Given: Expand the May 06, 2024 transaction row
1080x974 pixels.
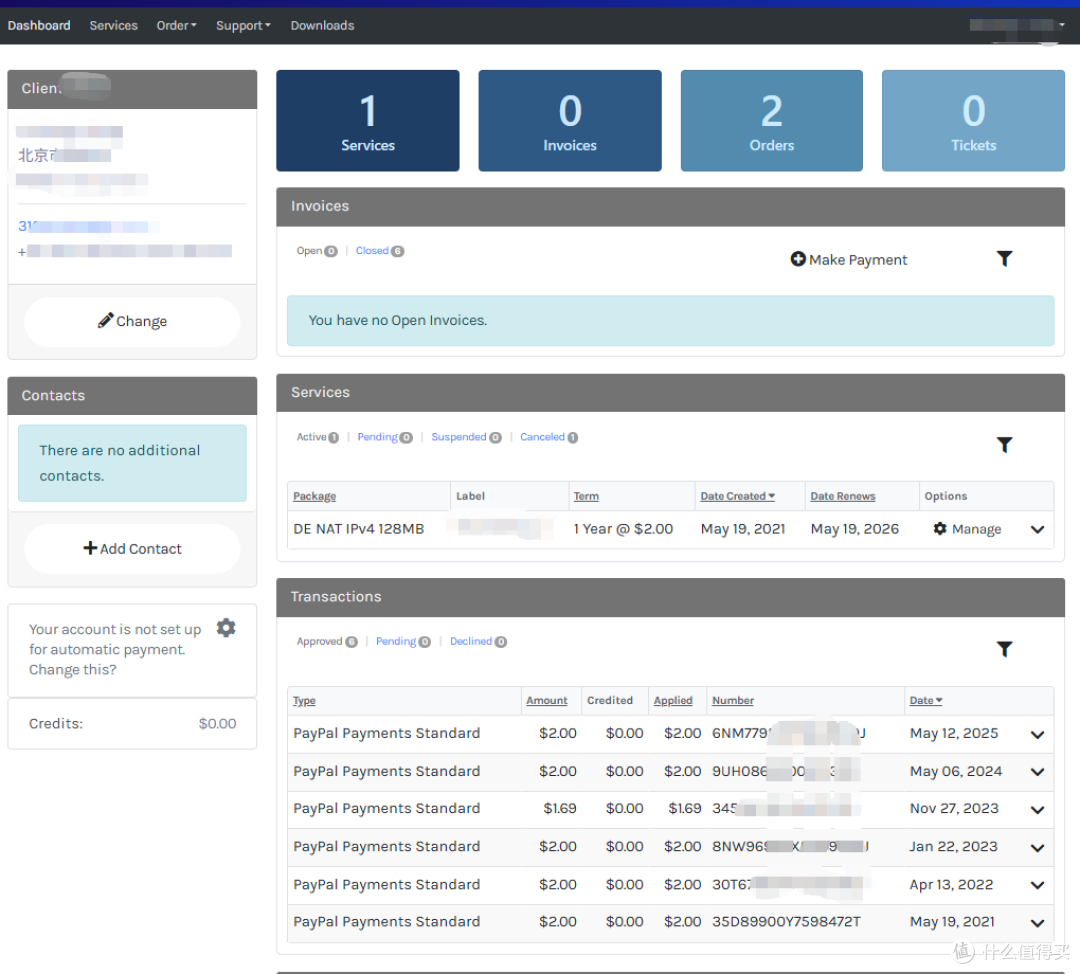Looking at the screenshot, I should pyautogui.click(x=1037, y=772).
